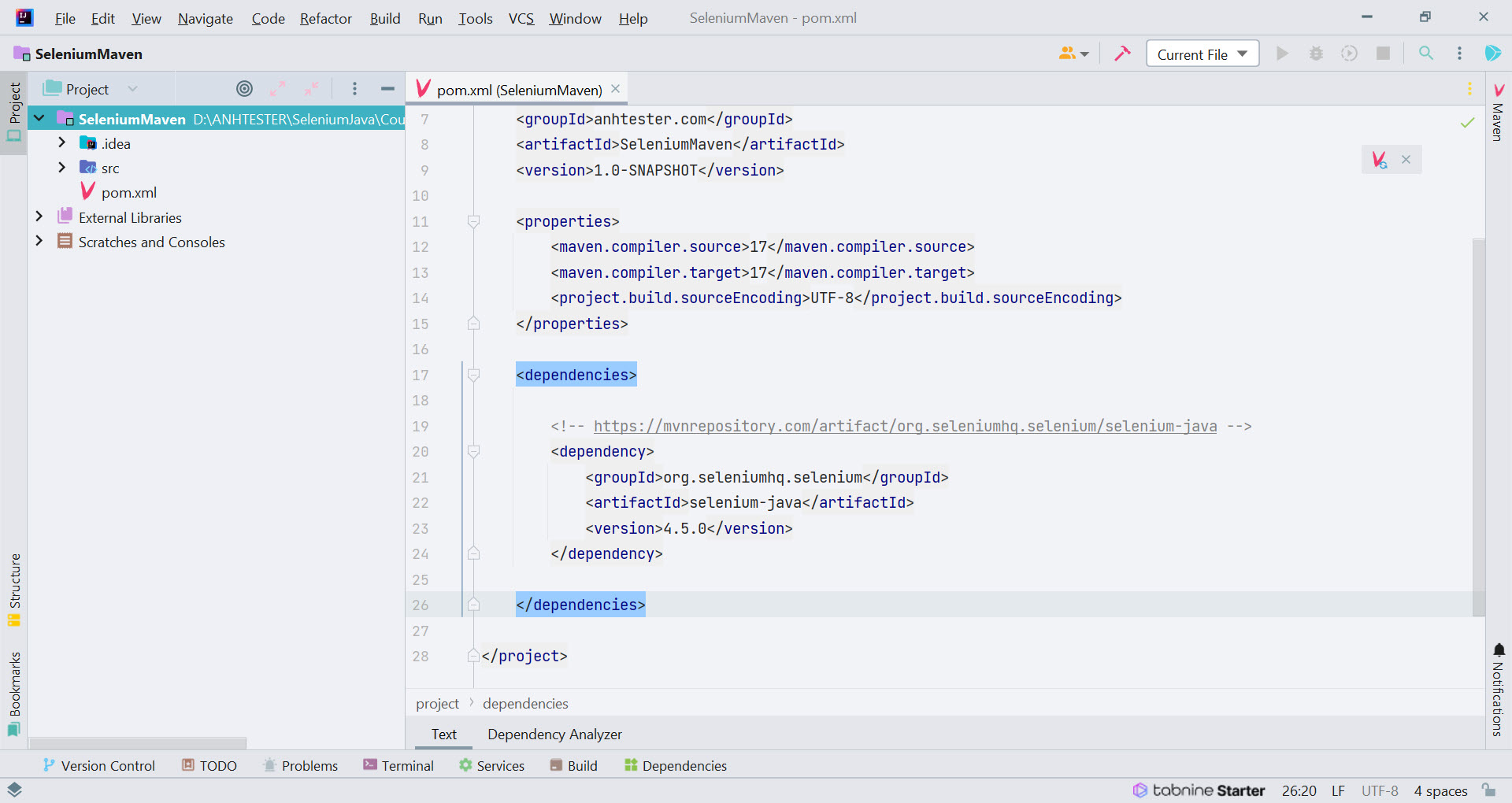Viewport: 1512px width, 803px height.
Task: Open editor tabs options menu
Action: (1469, 89)
